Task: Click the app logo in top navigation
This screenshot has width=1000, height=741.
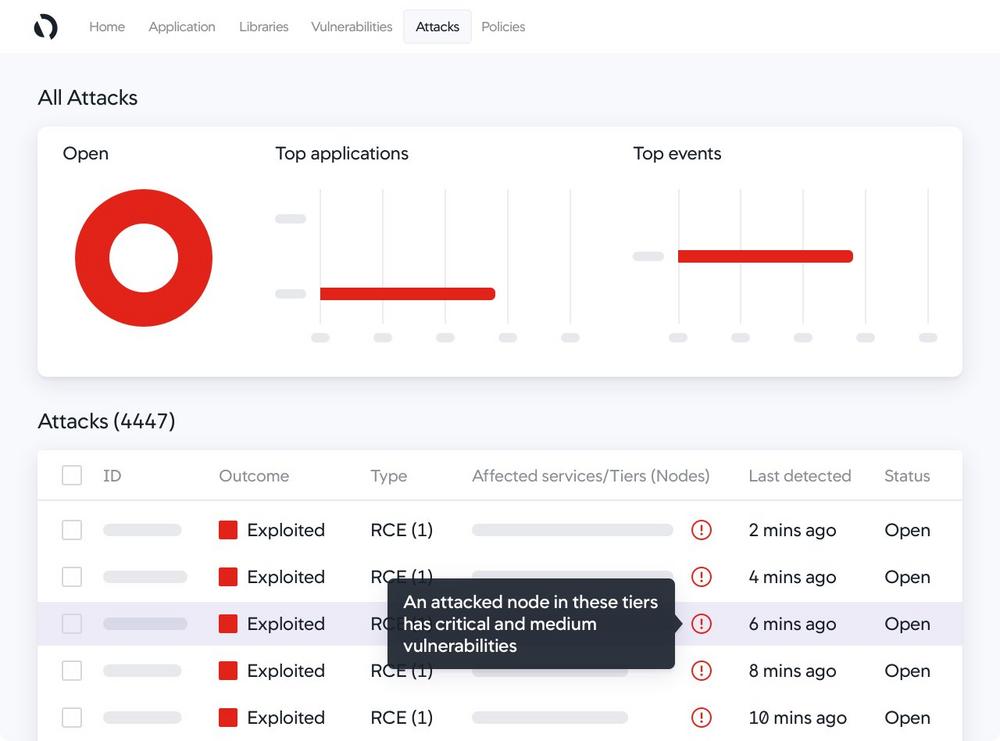Action: pos(45,27)
